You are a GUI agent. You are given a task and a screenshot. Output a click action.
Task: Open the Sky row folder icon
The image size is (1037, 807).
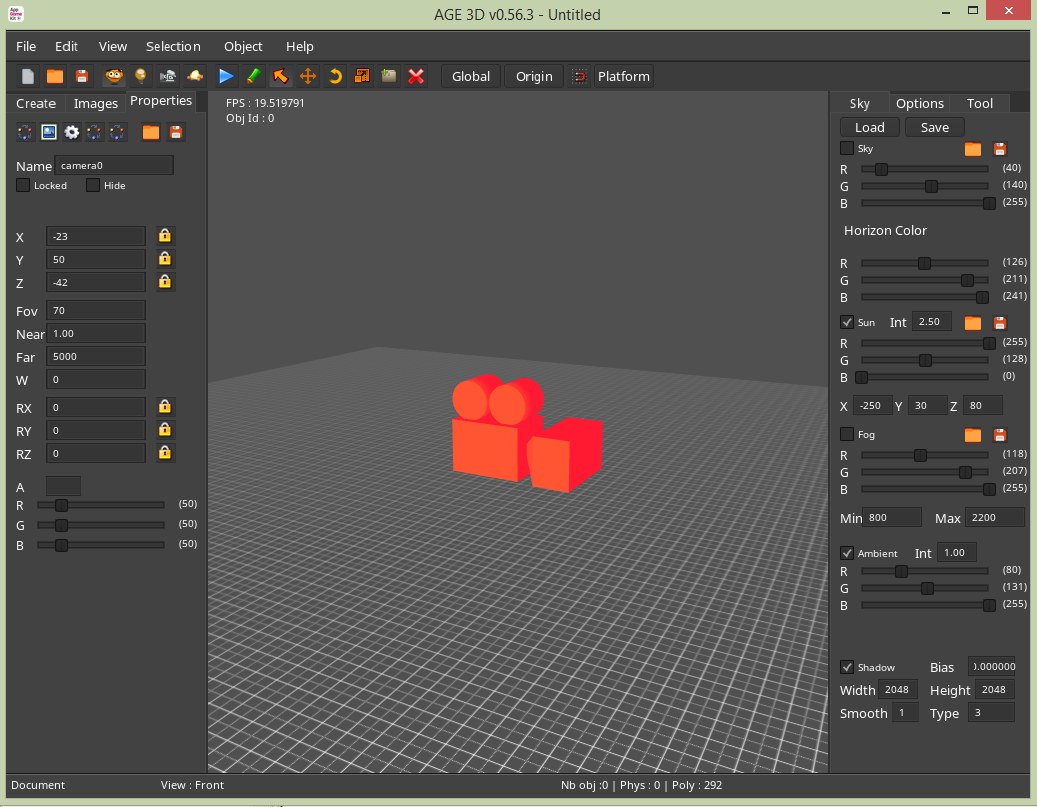pyautogui.click(x=973, y=149)
